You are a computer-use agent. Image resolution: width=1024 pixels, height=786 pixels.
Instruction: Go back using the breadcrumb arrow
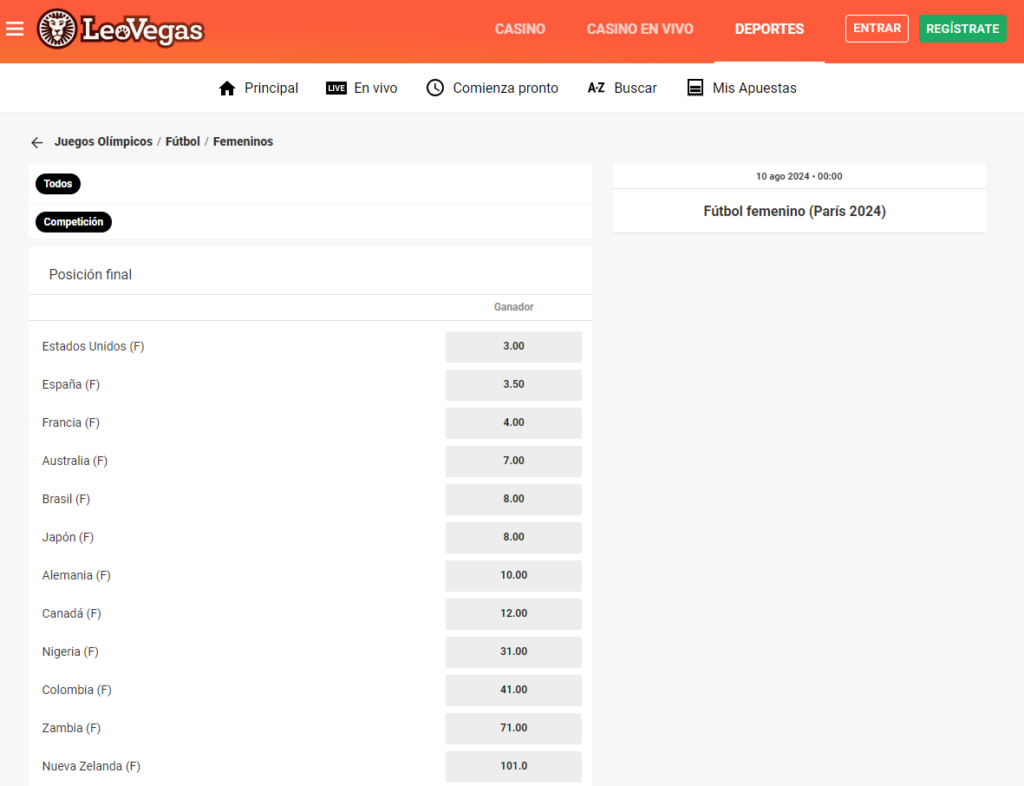pyautogui.click(x=37, y=142)
